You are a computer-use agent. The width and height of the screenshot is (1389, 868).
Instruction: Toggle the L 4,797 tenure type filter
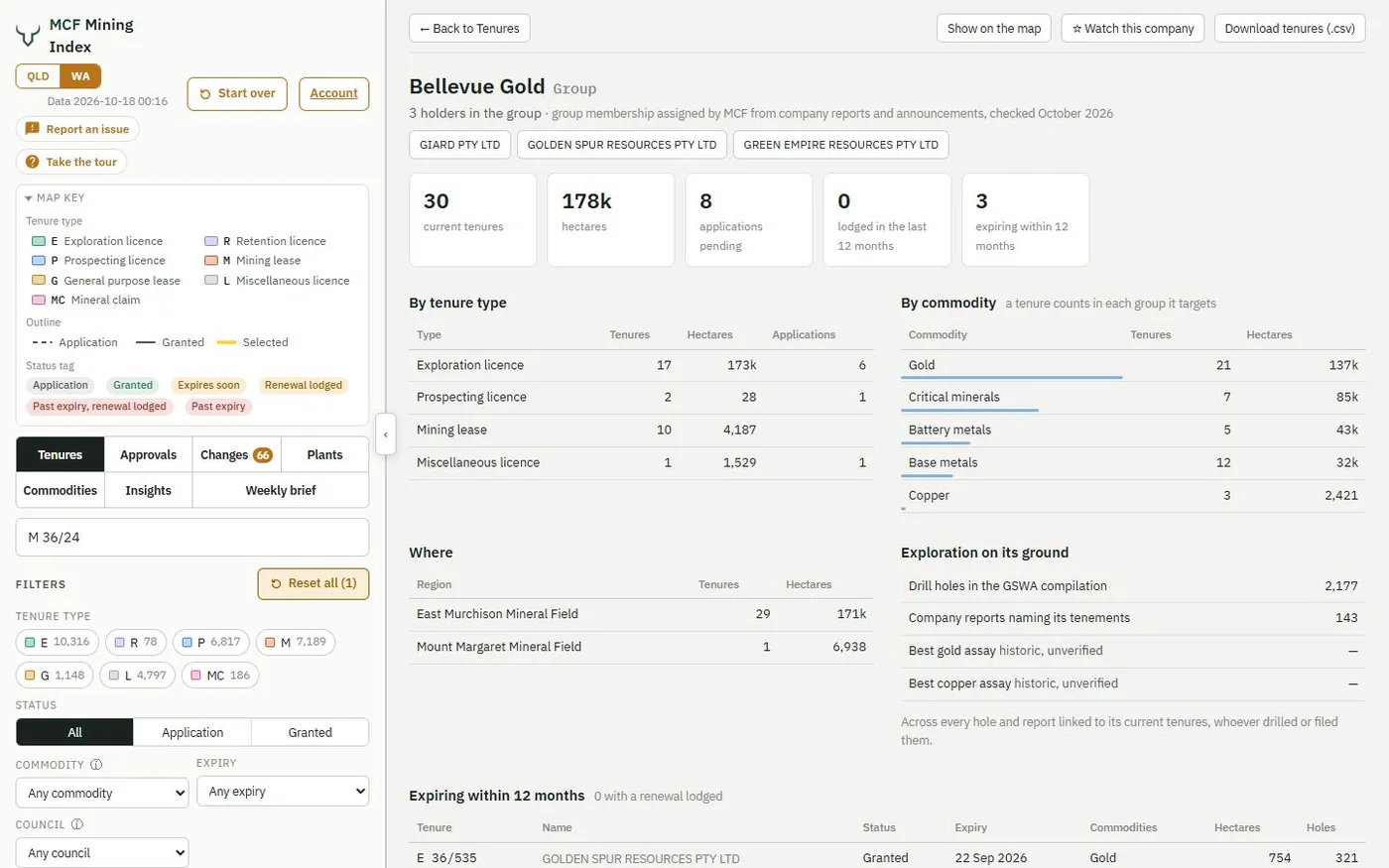point(138,676)
